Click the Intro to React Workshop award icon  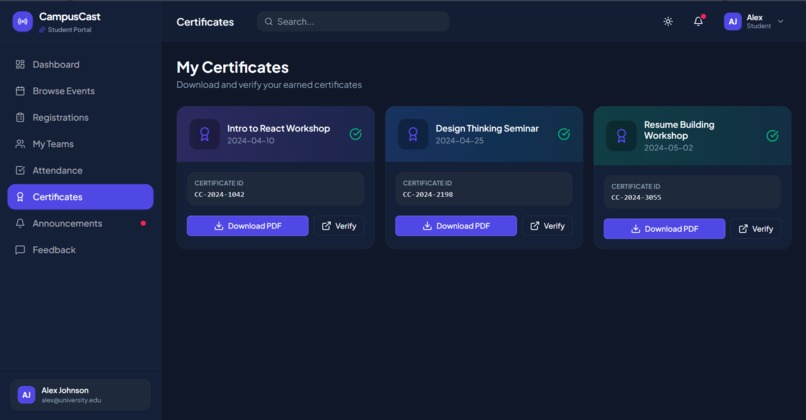click(205, 134)
